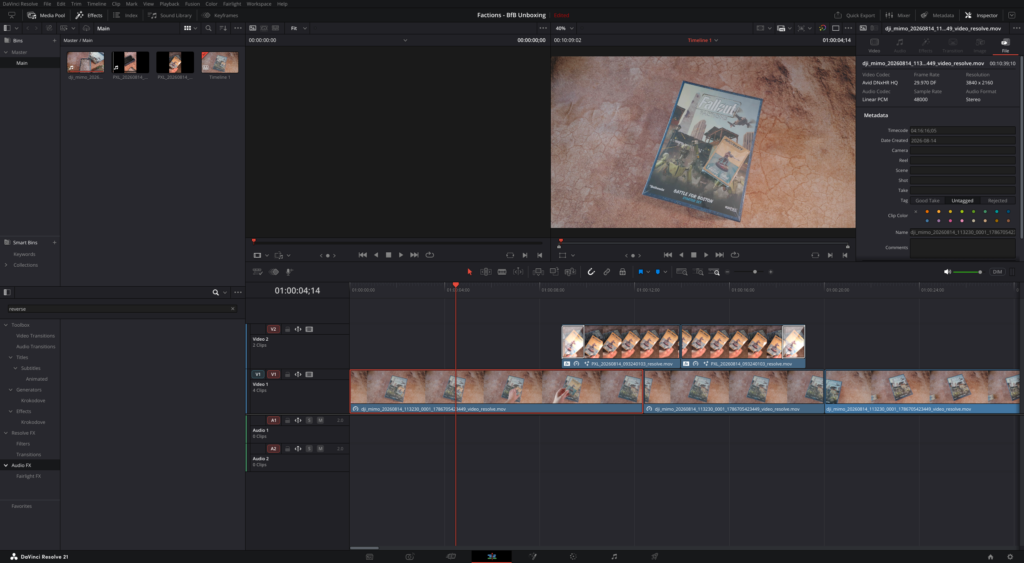Click the Replace Clip toolbar icon
The height and width of the screenshot is (563, 1024).
coord(570,272)
